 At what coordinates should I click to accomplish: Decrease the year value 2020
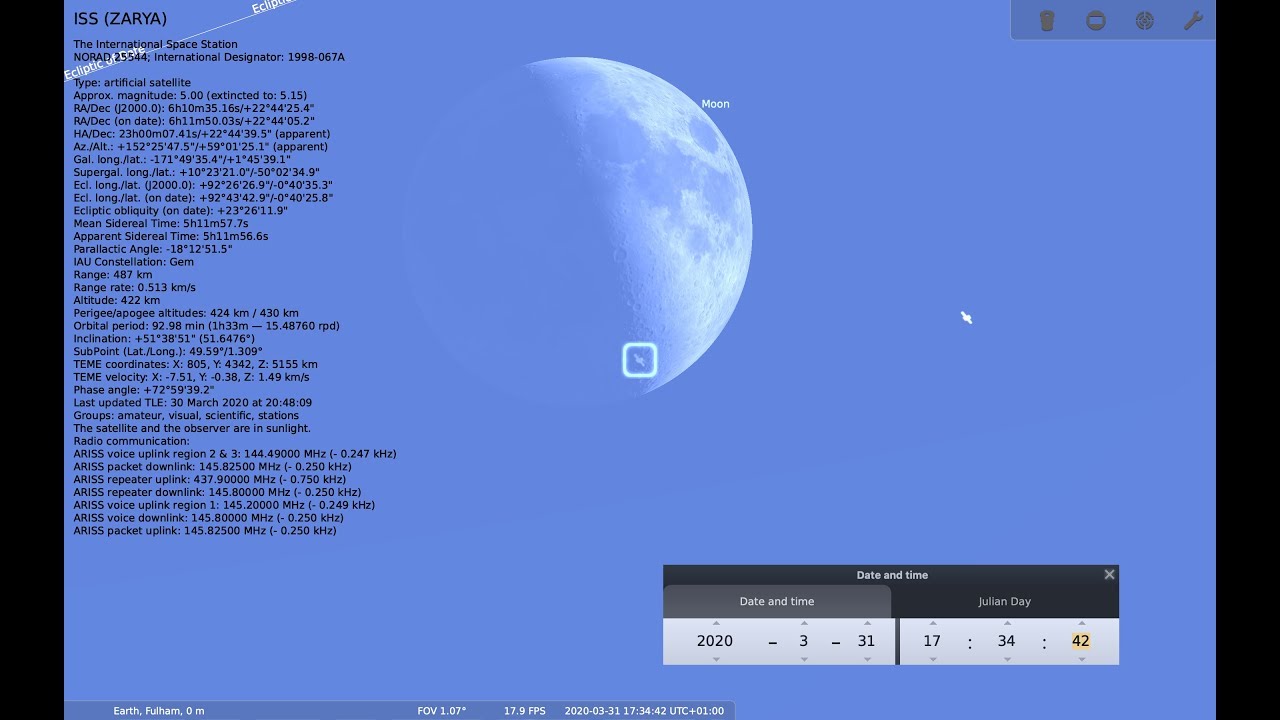[x=716, y=659]
